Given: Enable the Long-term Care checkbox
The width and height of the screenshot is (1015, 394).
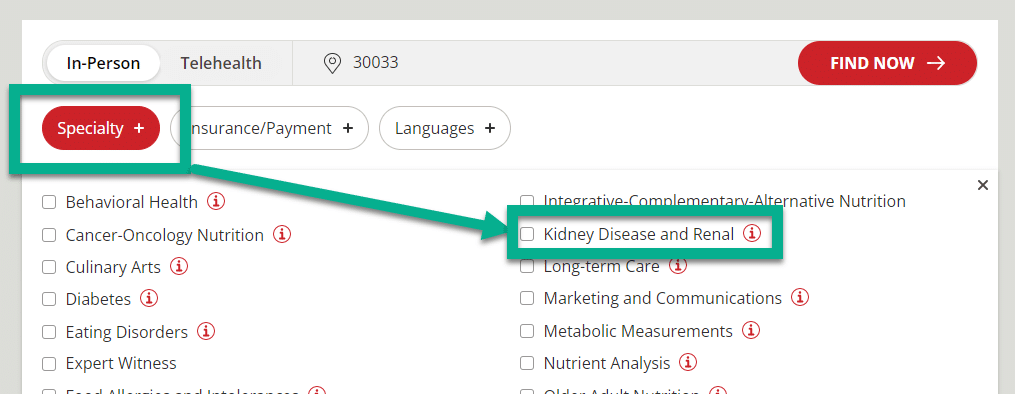Looking at the screenshot, I should (527, 266).
